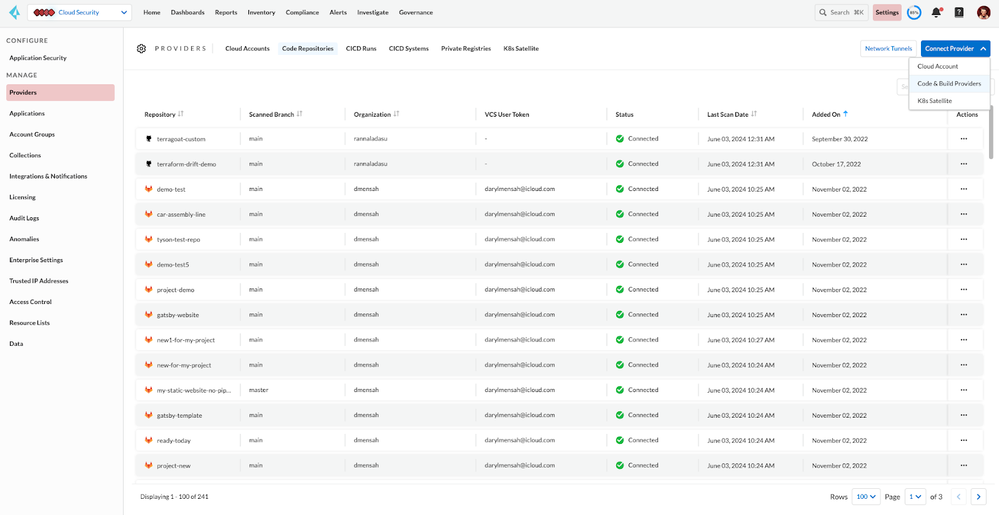Open actions menu for demo-test row
Image resolution: width=999 pixels, height=515 pixels.
[x=963, y=189]
